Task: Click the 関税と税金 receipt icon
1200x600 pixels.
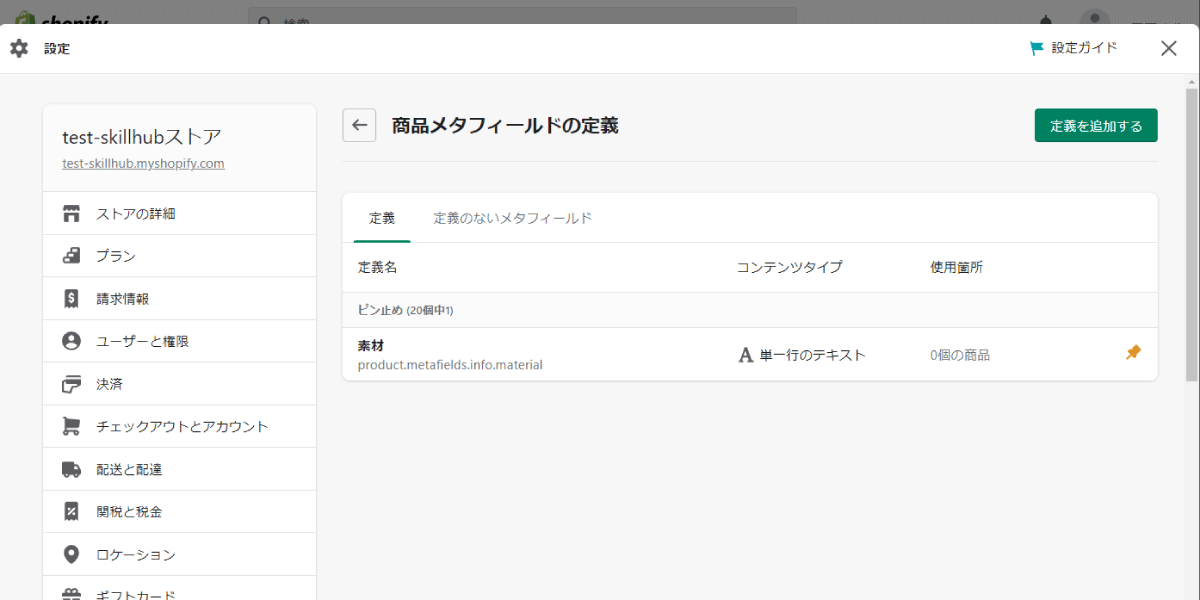Action: coord(71,511)
